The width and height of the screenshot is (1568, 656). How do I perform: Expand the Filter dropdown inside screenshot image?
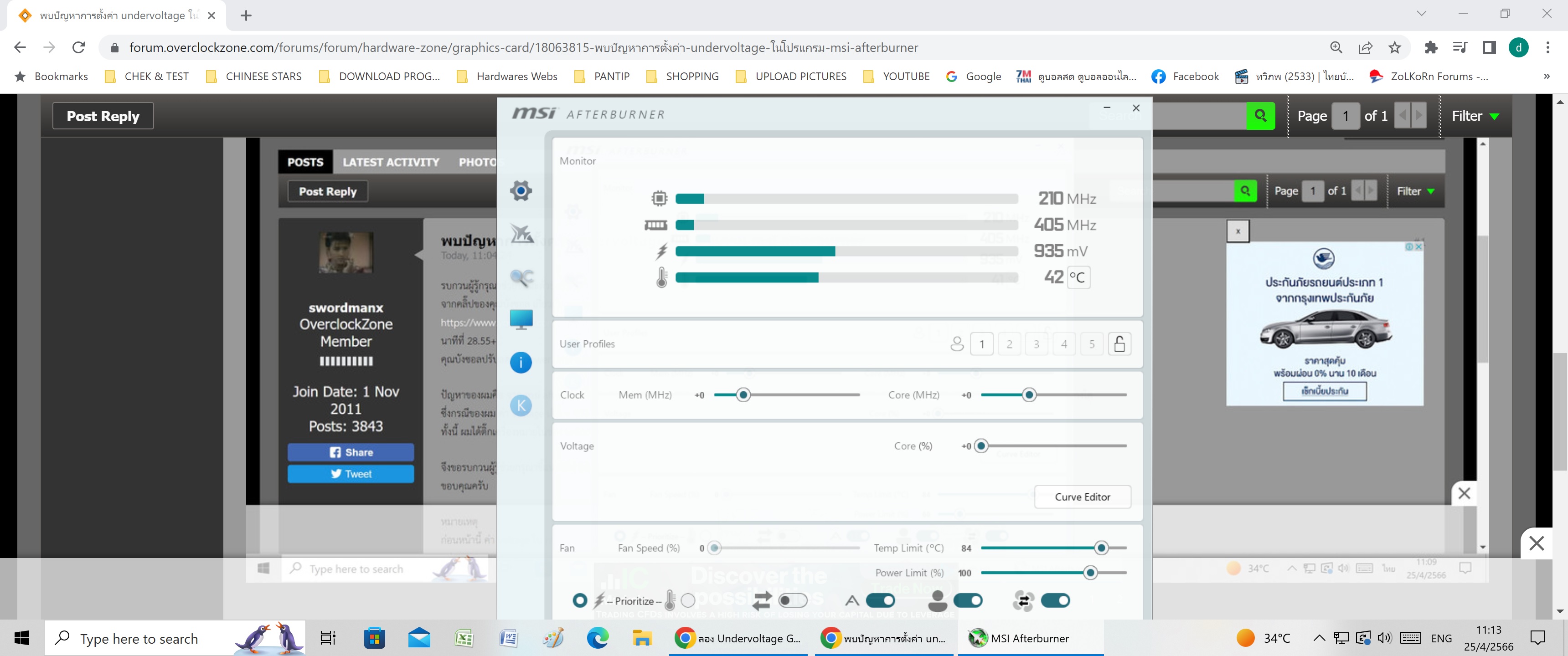tap(1415, 192)
